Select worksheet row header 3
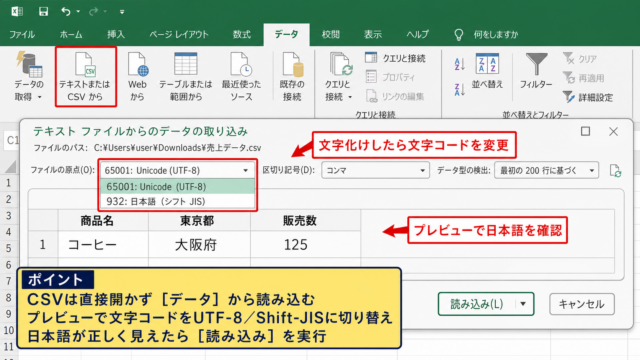 9,216
